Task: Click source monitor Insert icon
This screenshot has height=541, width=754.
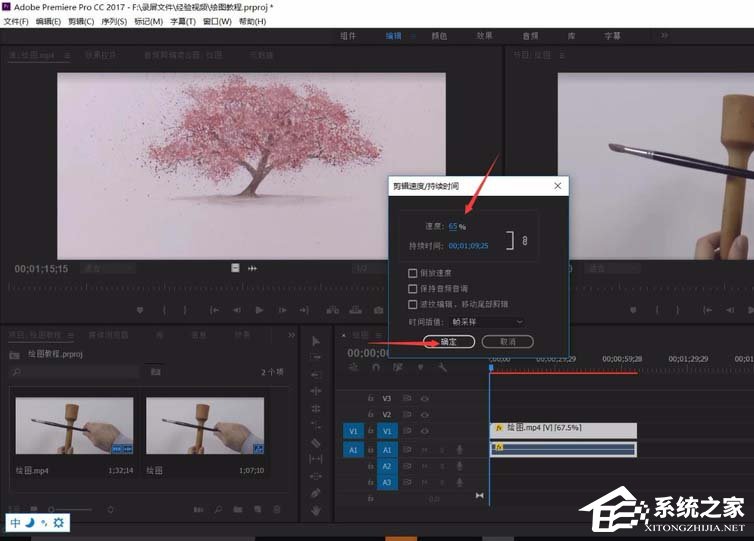Action: click(x=333, y=310)
